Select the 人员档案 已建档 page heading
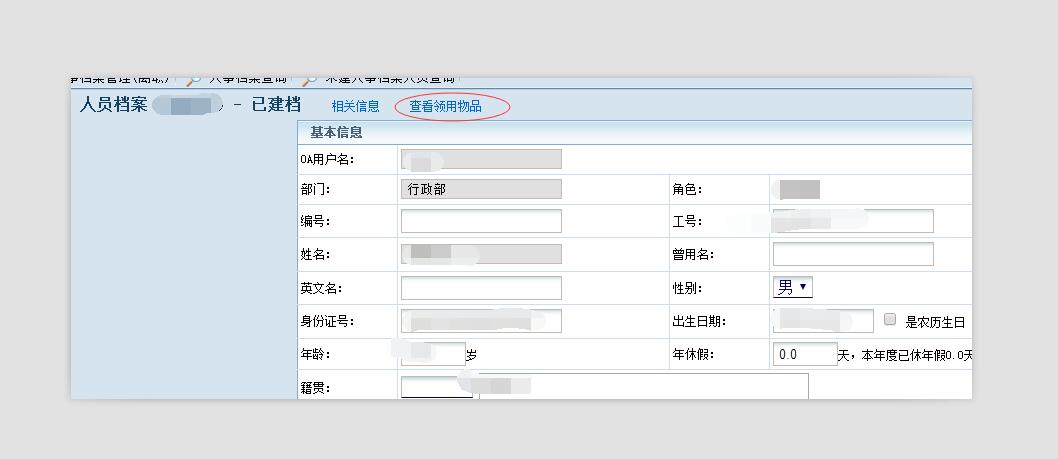 [x=190, y=105]
